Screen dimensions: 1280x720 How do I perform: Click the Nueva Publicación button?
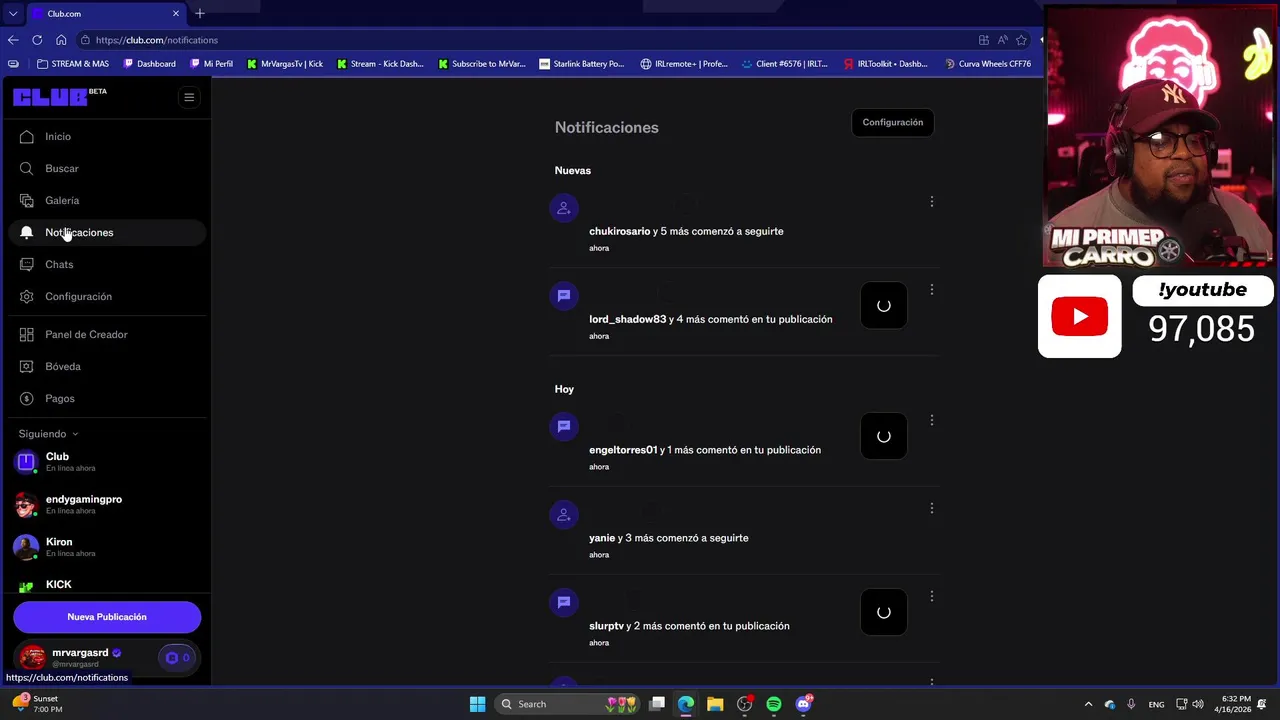coord(107,617)
